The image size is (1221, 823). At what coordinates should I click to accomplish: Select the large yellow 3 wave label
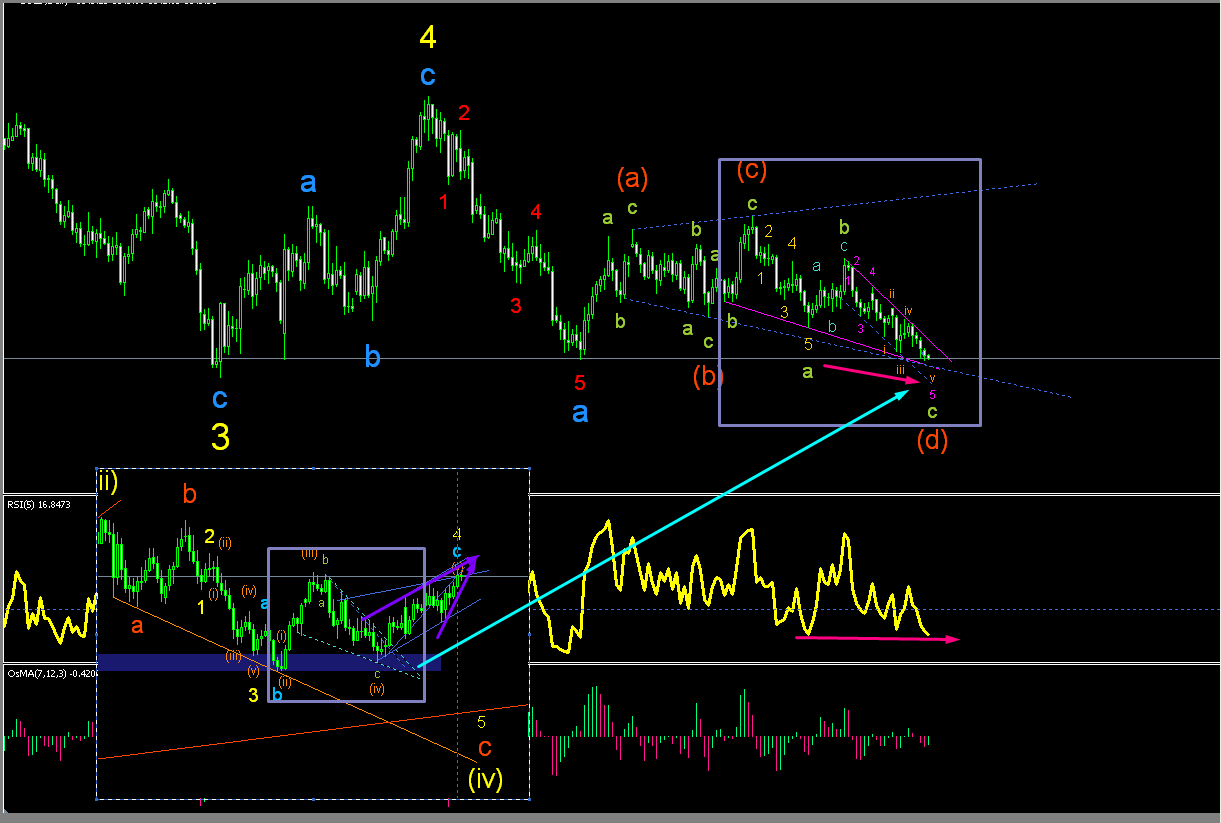[x=220, y=437]
